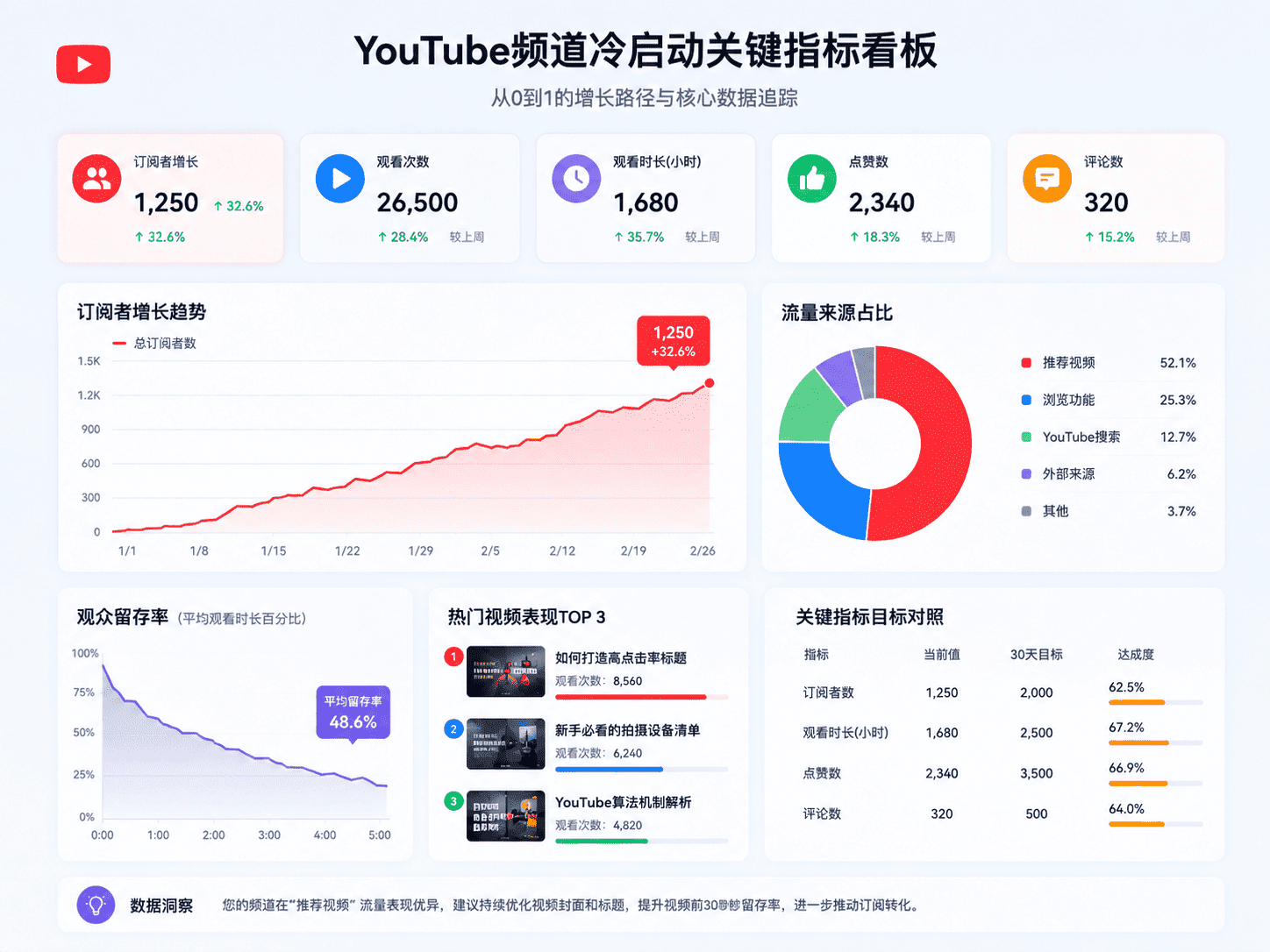Click the red YouTube logo icon
The width and height of the screenshot is (1270, 952).
(83, 64)
